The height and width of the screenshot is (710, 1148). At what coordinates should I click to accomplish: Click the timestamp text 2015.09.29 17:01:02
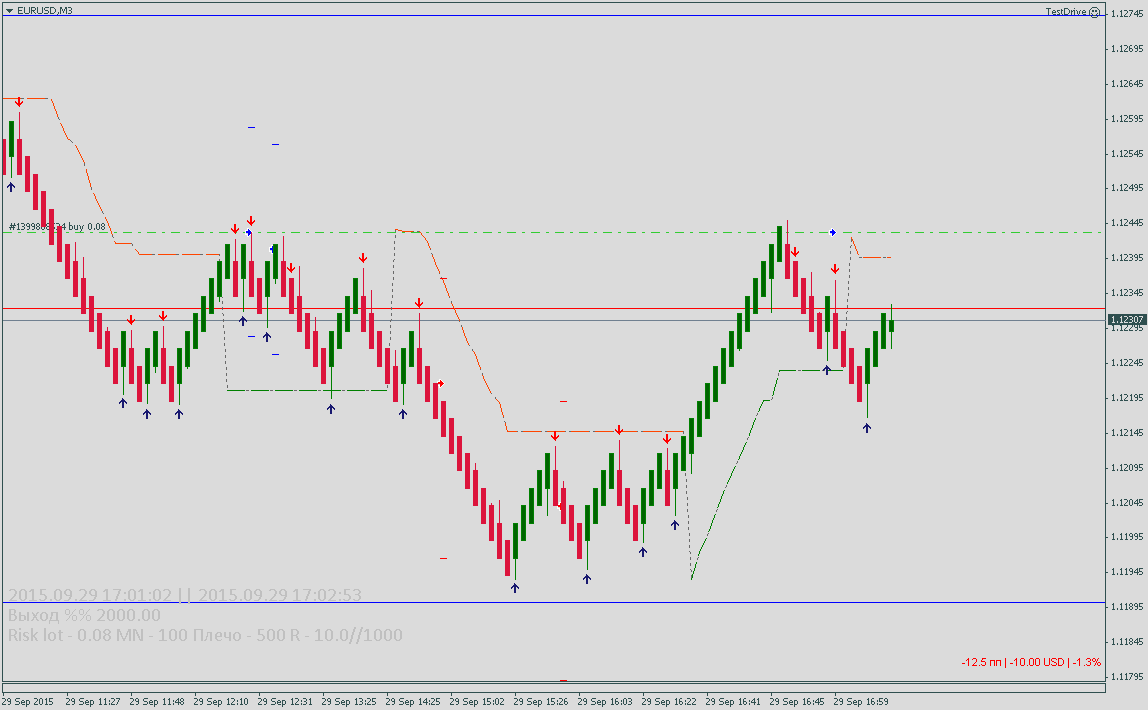point(90,595)
